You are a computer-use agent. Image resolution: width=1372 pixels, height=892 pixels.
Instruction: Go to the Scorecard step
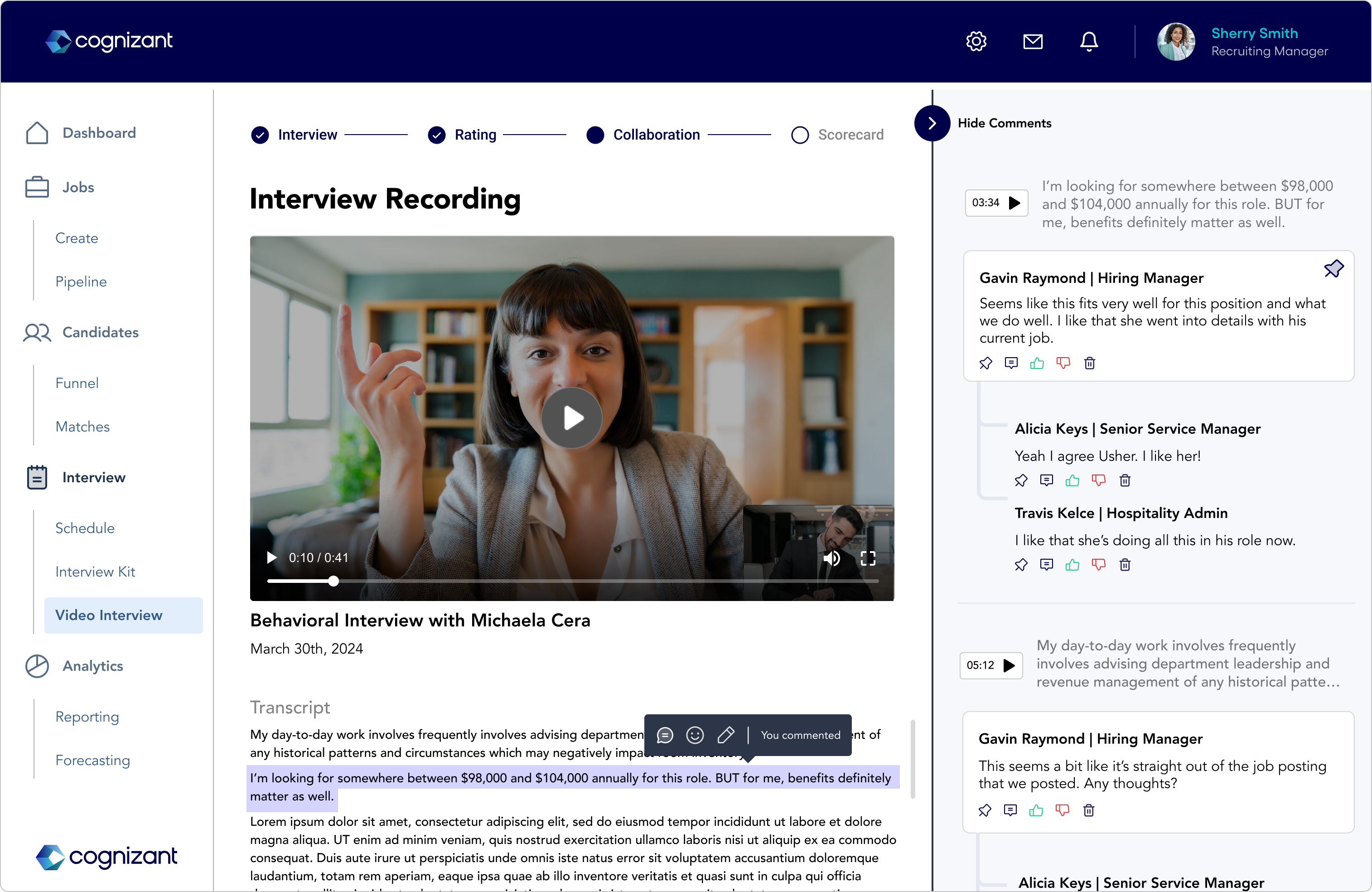(837, 135)
